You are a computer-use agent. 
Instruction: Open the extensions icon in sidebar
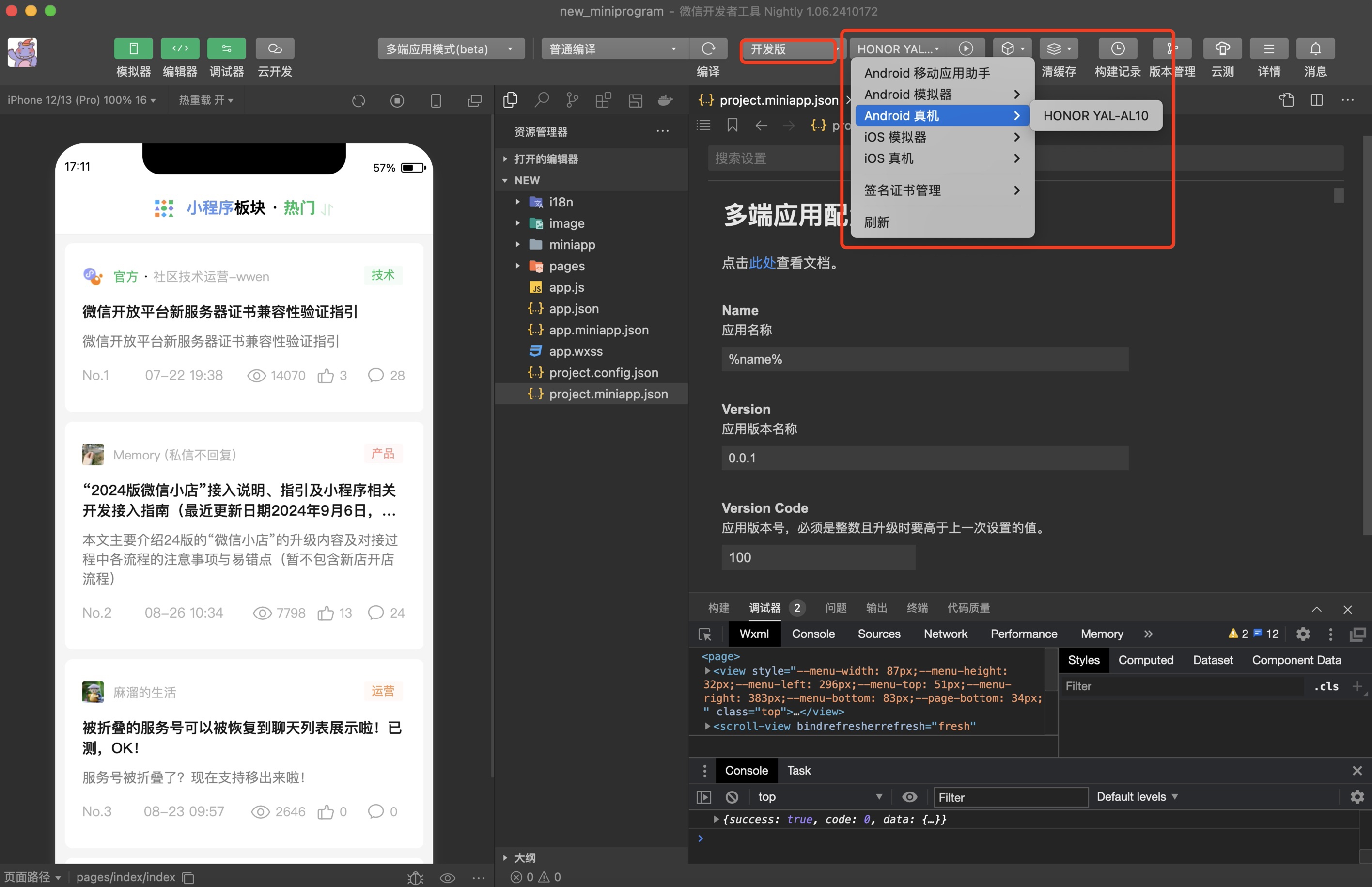click(x=603, y=100)
